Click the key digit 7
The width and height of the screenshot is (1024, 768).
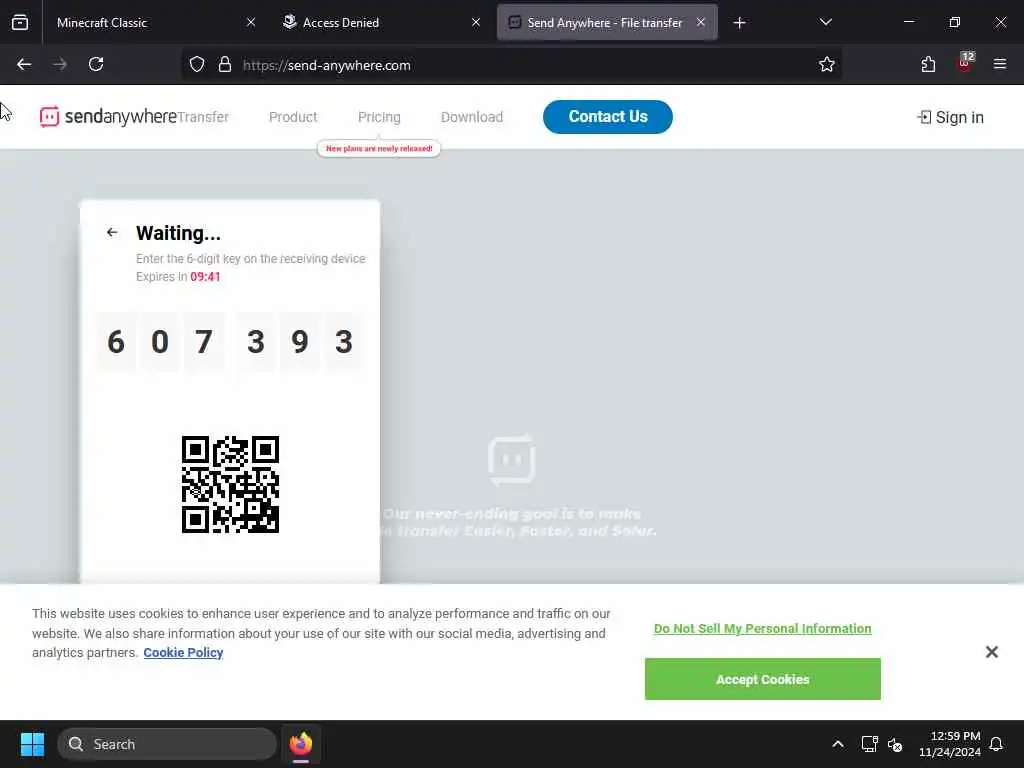click(x=204, y=342)
